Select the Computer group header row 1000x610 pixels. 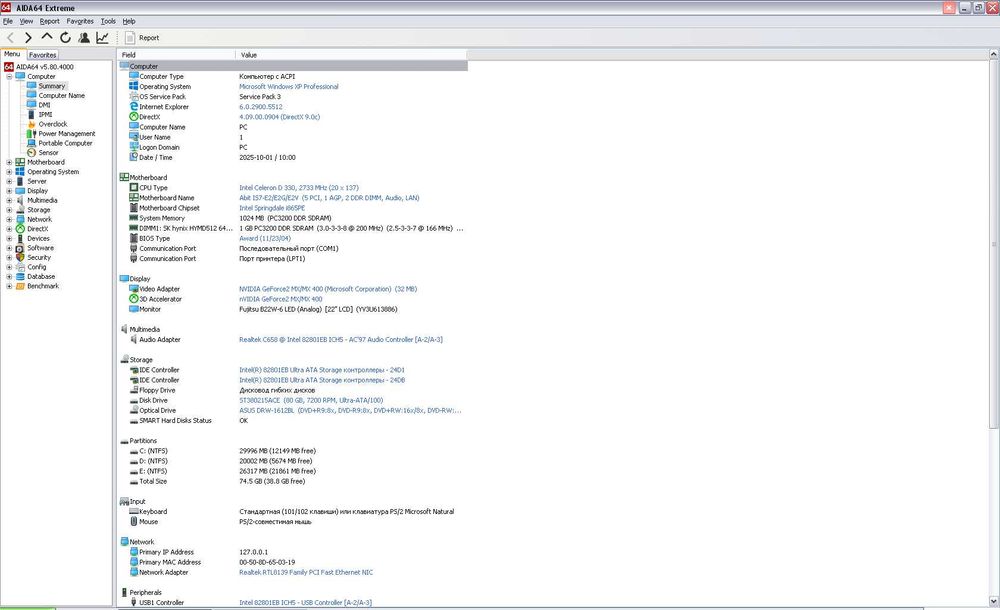(x=293, y=66)
